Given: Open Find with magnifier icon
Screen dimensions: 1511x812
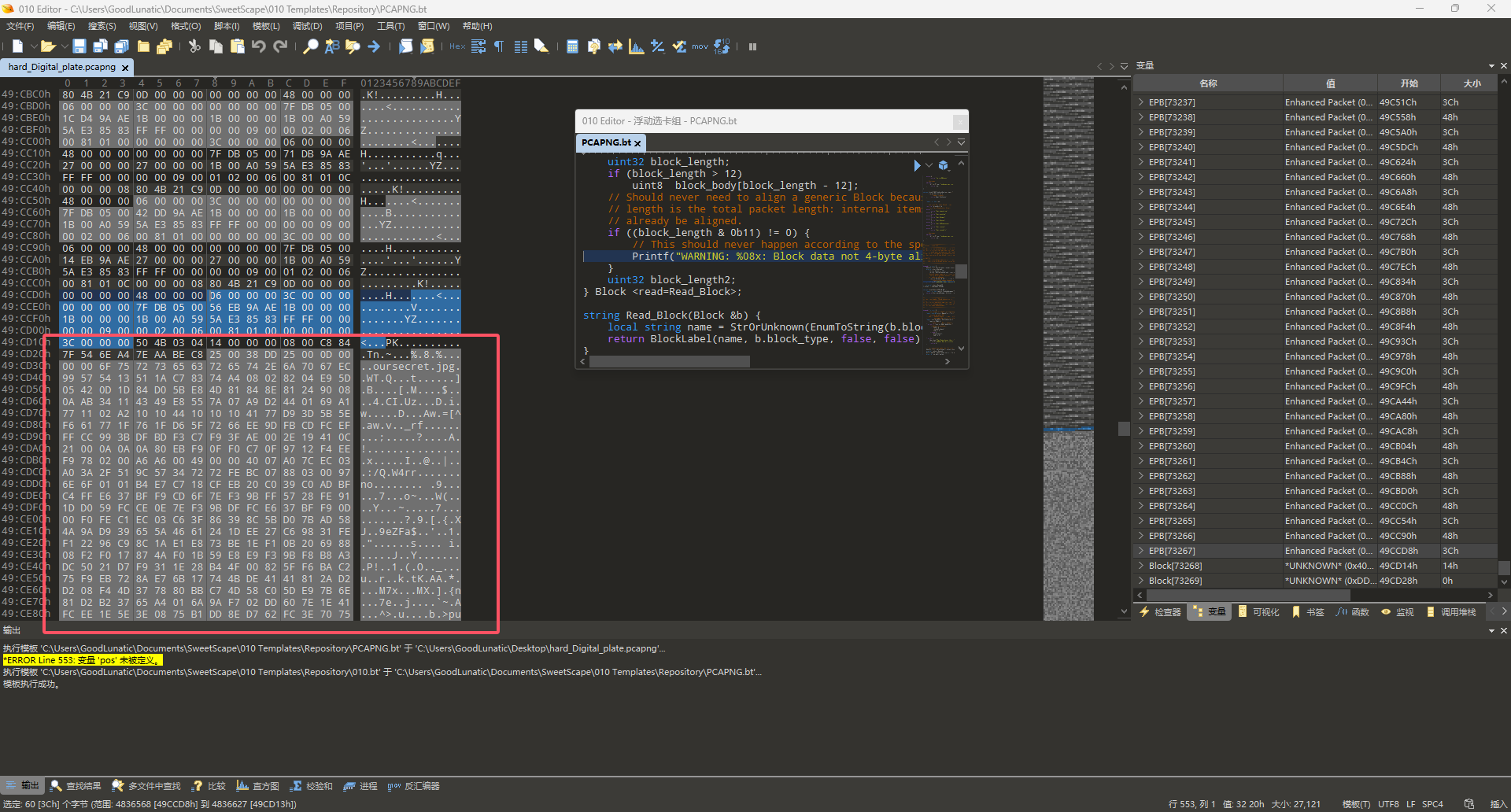Looking at the screenshot, I should (311, 46).
